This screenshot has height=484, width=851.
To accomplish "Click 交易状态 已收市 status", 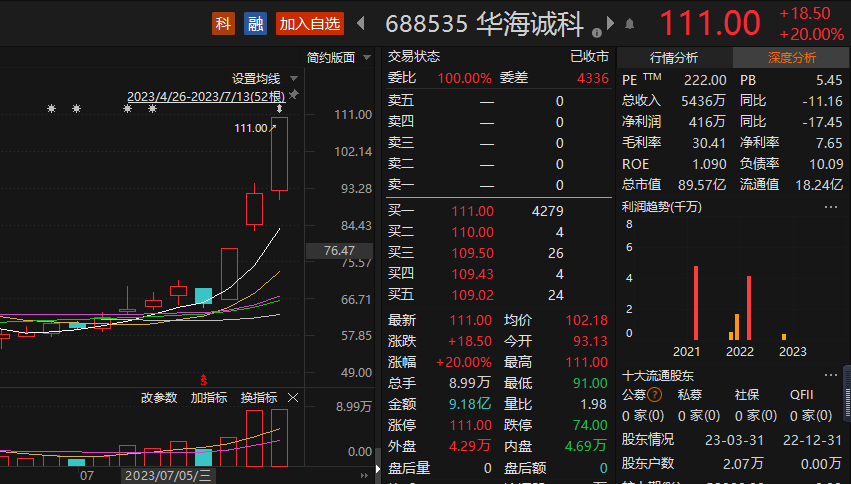I will (x=589, y=56).
